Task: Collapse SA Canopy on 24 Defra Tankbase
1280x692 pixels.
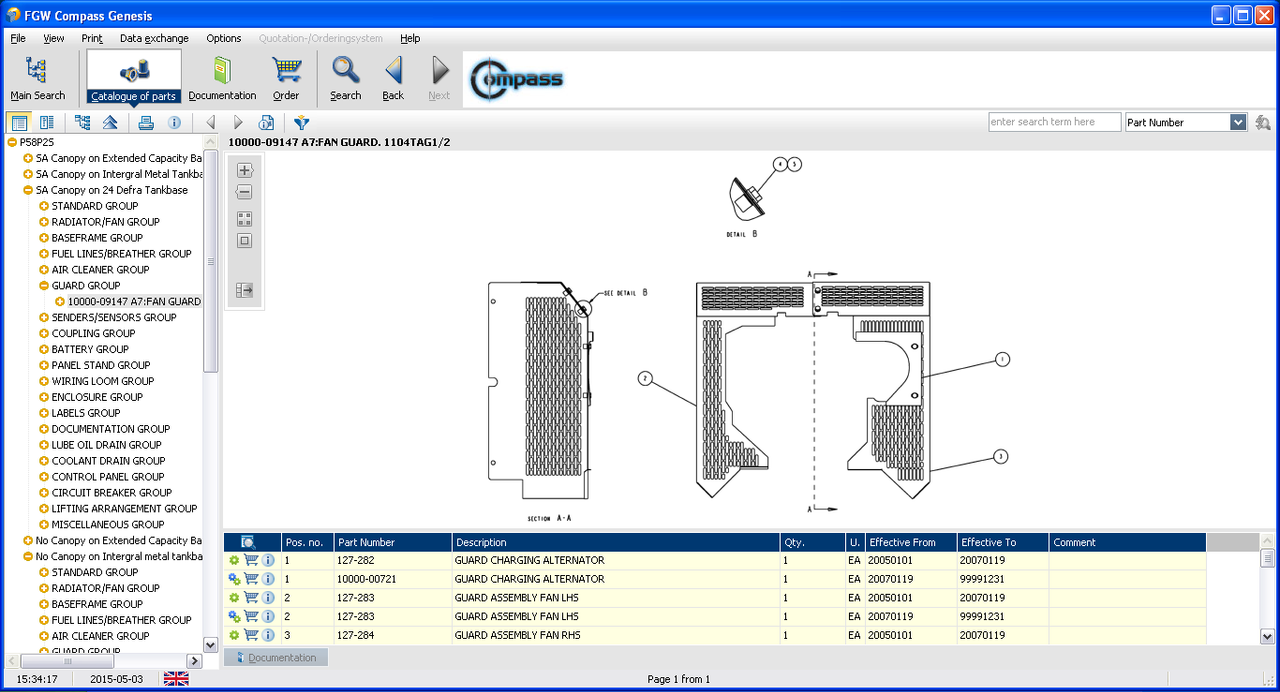Action: [28, 190]
